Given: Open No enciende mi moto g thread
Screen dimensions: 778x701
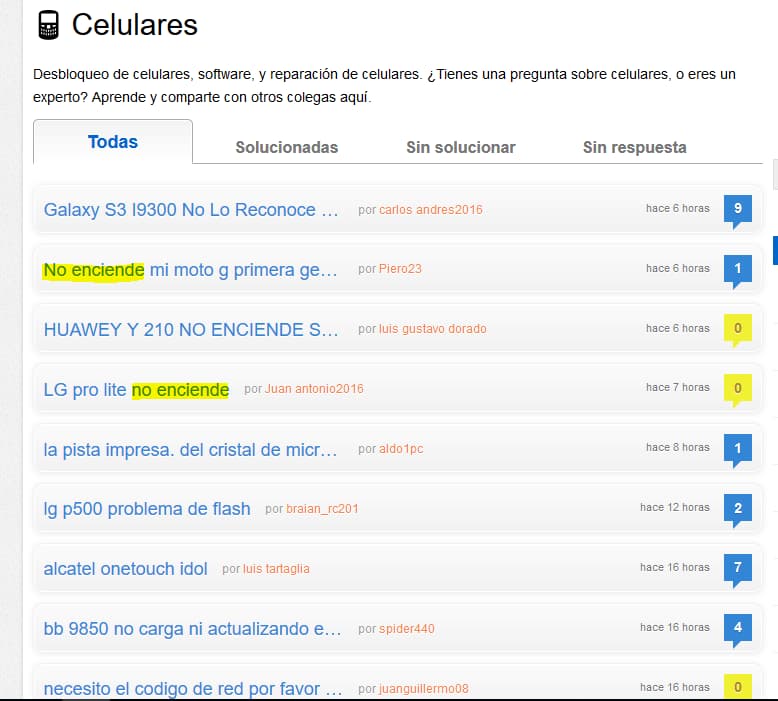Looking at the screenshot, I should tap(191, 270).
